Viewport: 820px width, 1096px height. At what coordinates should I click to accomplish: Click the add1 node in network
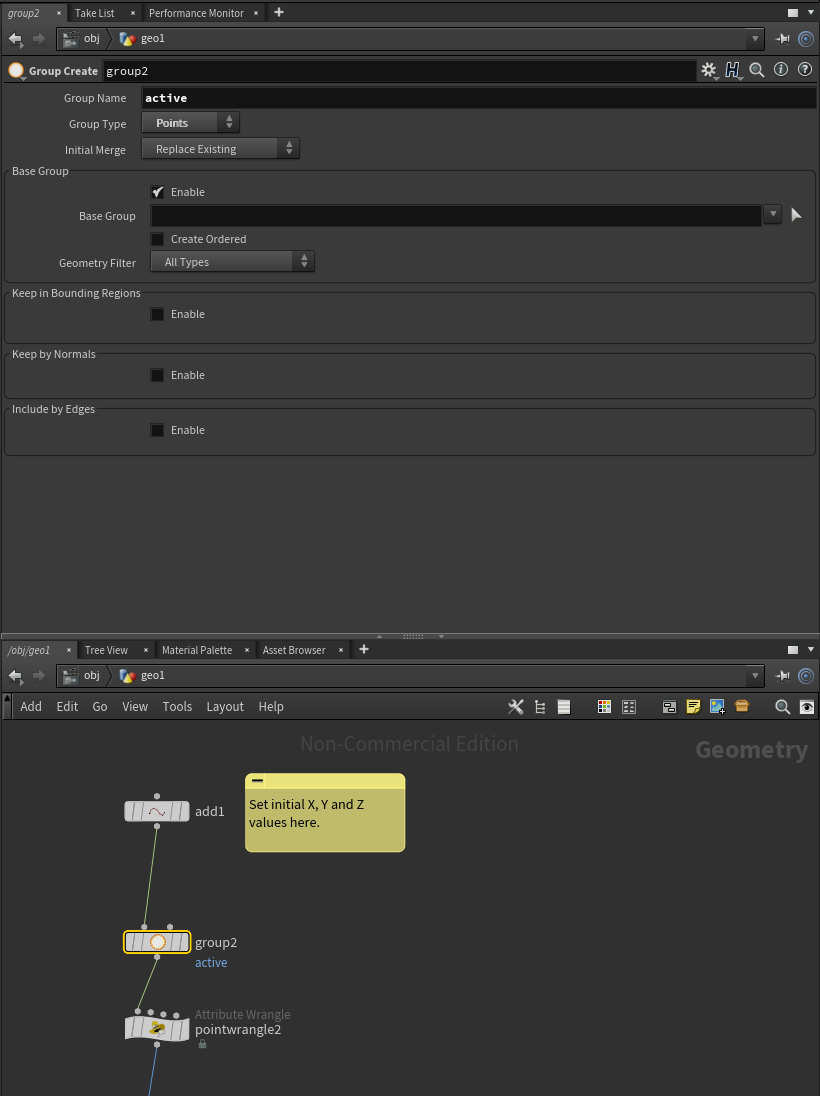(157, 811)
